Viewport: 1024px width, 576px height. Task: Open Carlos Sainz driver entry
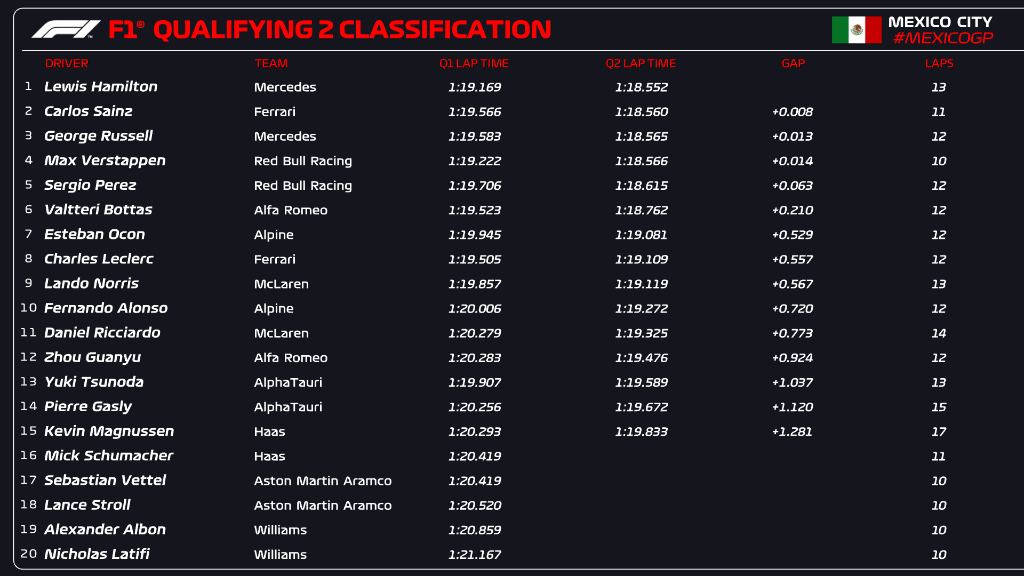coord(88,111)
